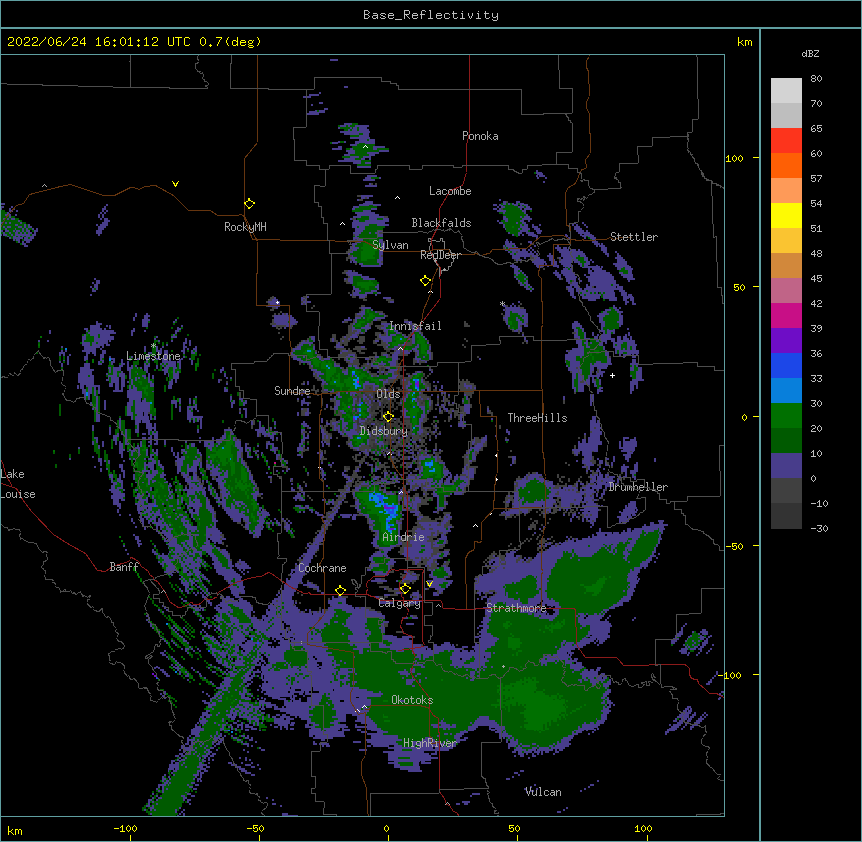This screenshot has height=842, width=862.
Task: Select the RedDeer label
Action: (440, 255)
